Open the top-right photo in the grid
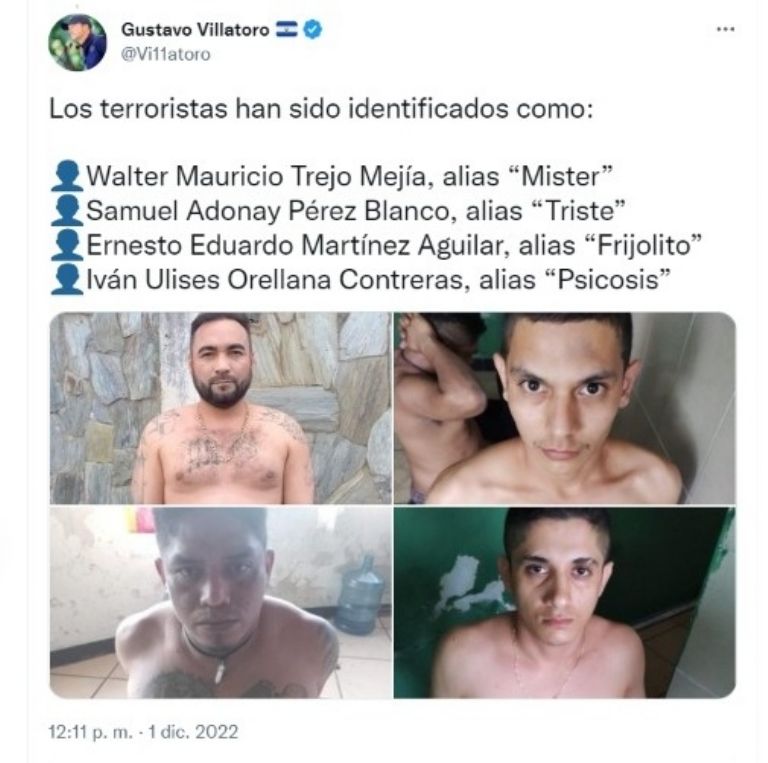This screenshot has height=763, width=768. (x=565, y=408)
